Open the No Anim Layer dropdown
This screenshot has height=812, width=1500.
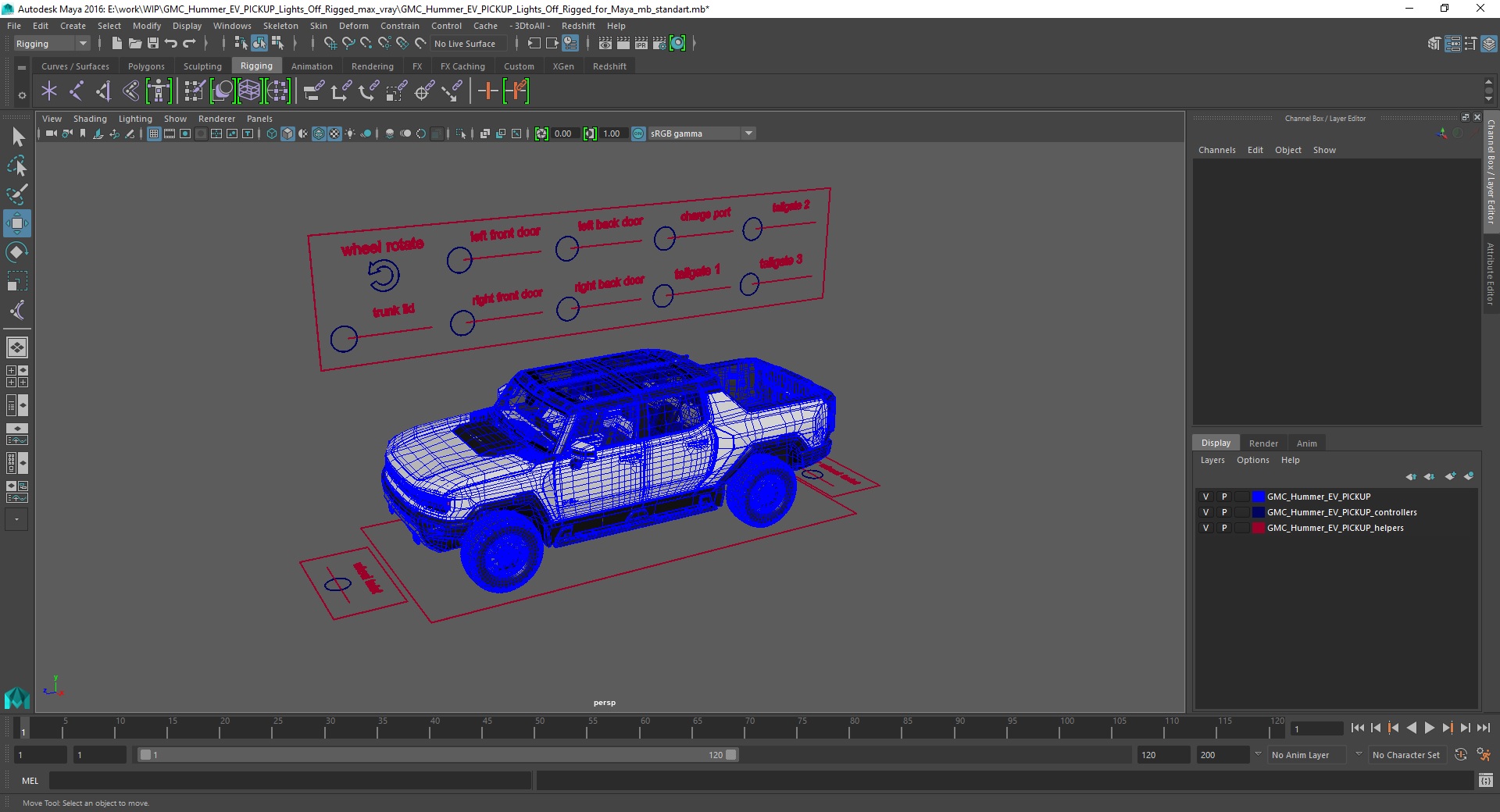coord(1308,755)
